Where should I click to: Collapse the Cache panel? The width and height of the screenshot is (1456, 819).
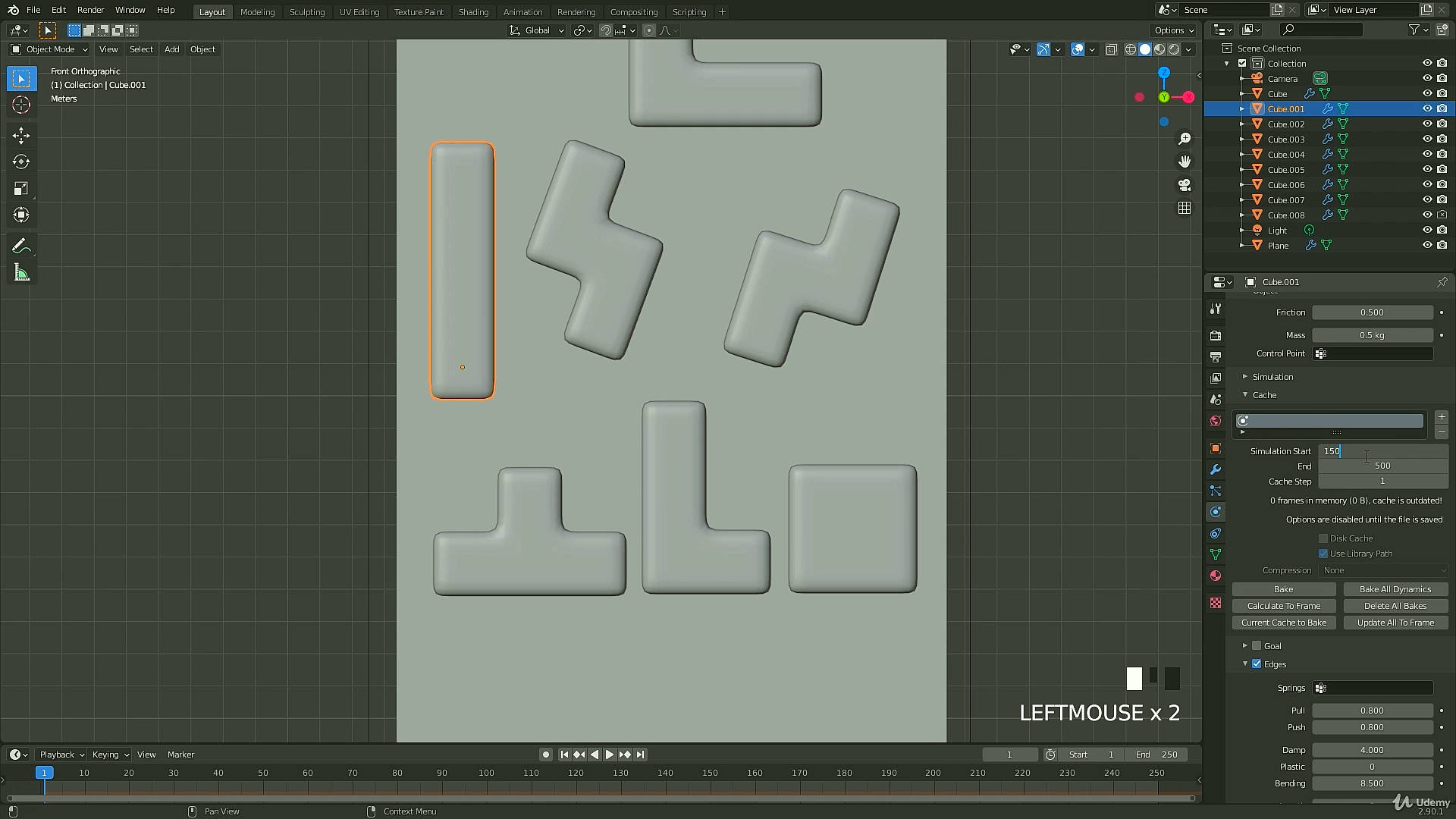[x=1263, y=395]
